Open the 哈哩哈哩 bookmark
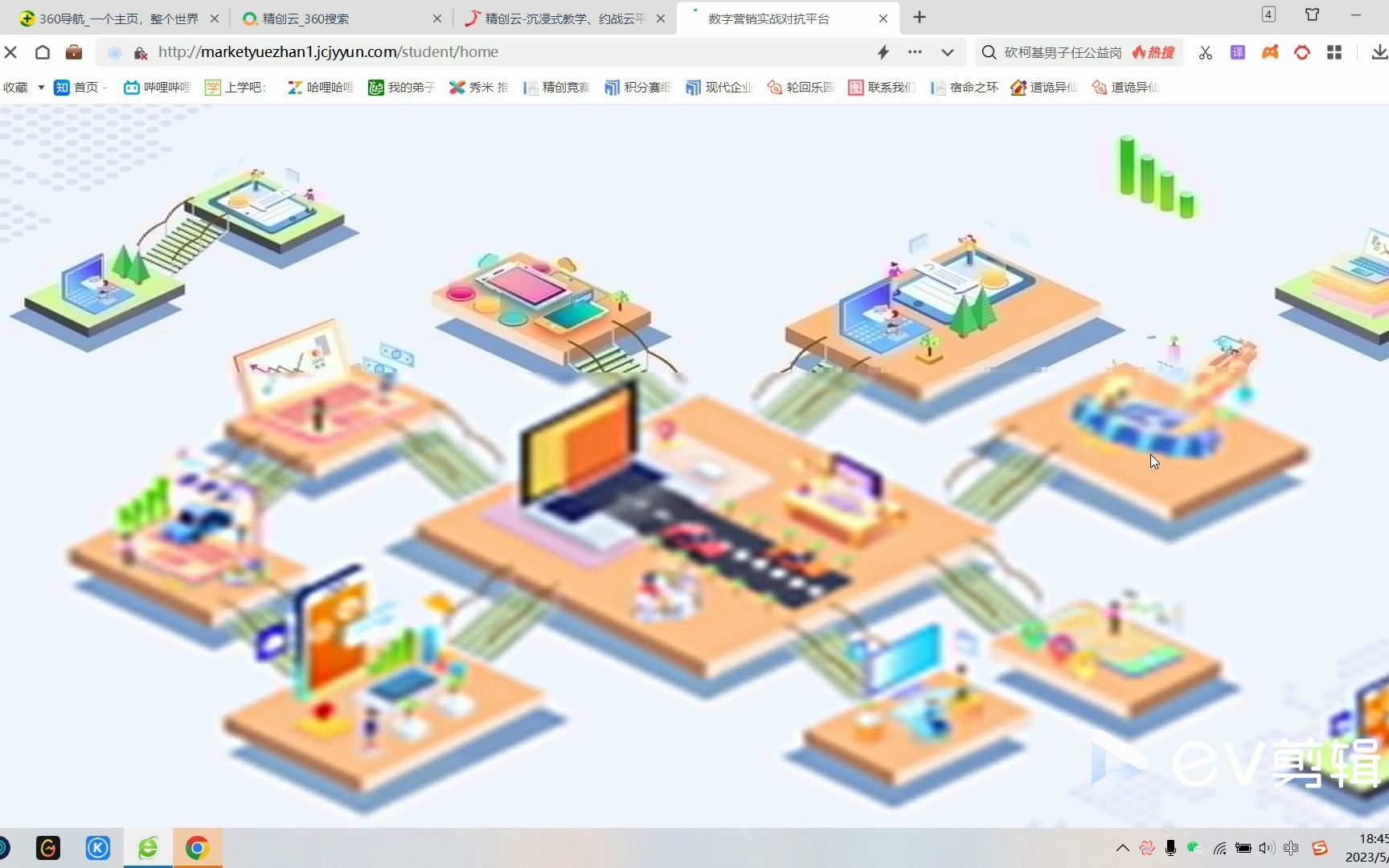 click(x=320, y=87)
